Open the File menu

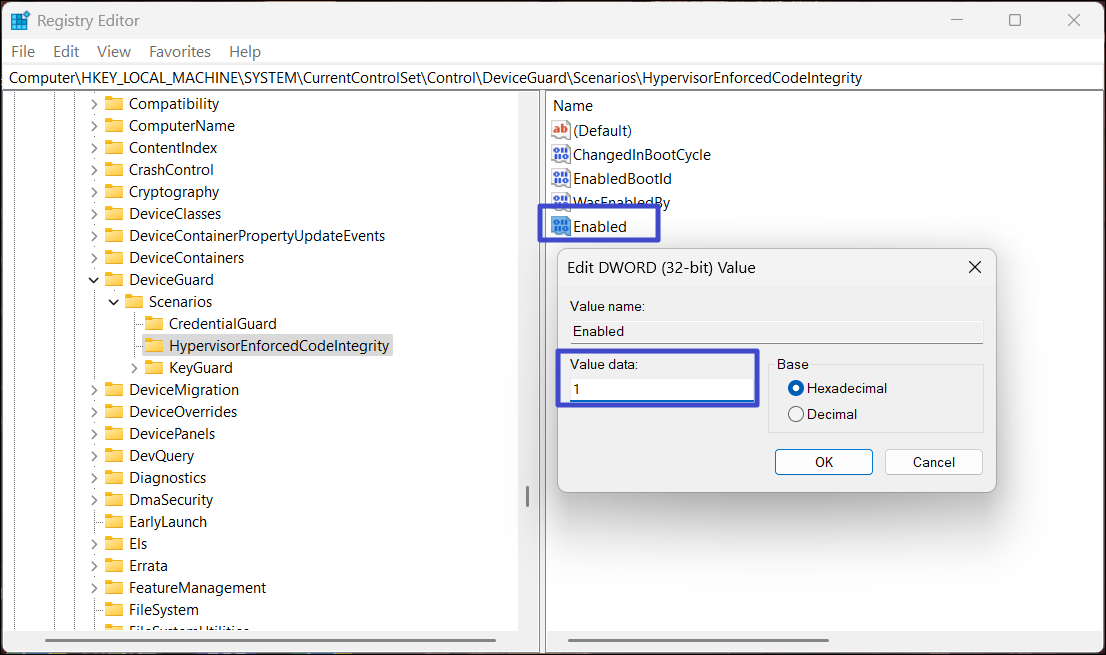pyautogui.click(x=23, y=51)
